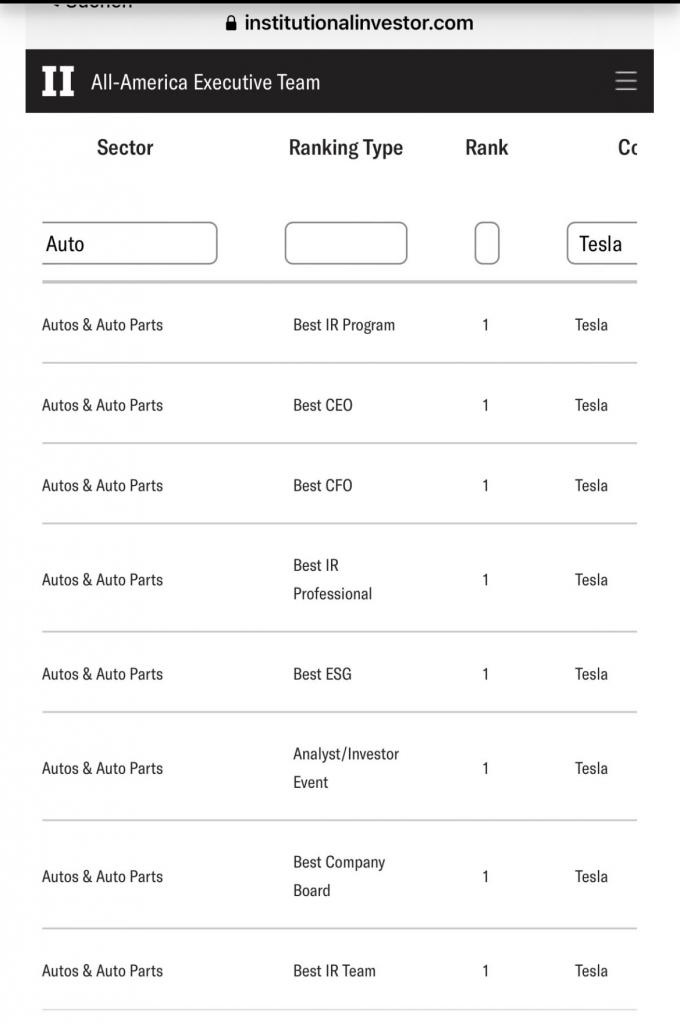The width and height of the screenshot is (680, 1024).
Task: Click the small Rank filter box
Action: click(x=487, y=243)
